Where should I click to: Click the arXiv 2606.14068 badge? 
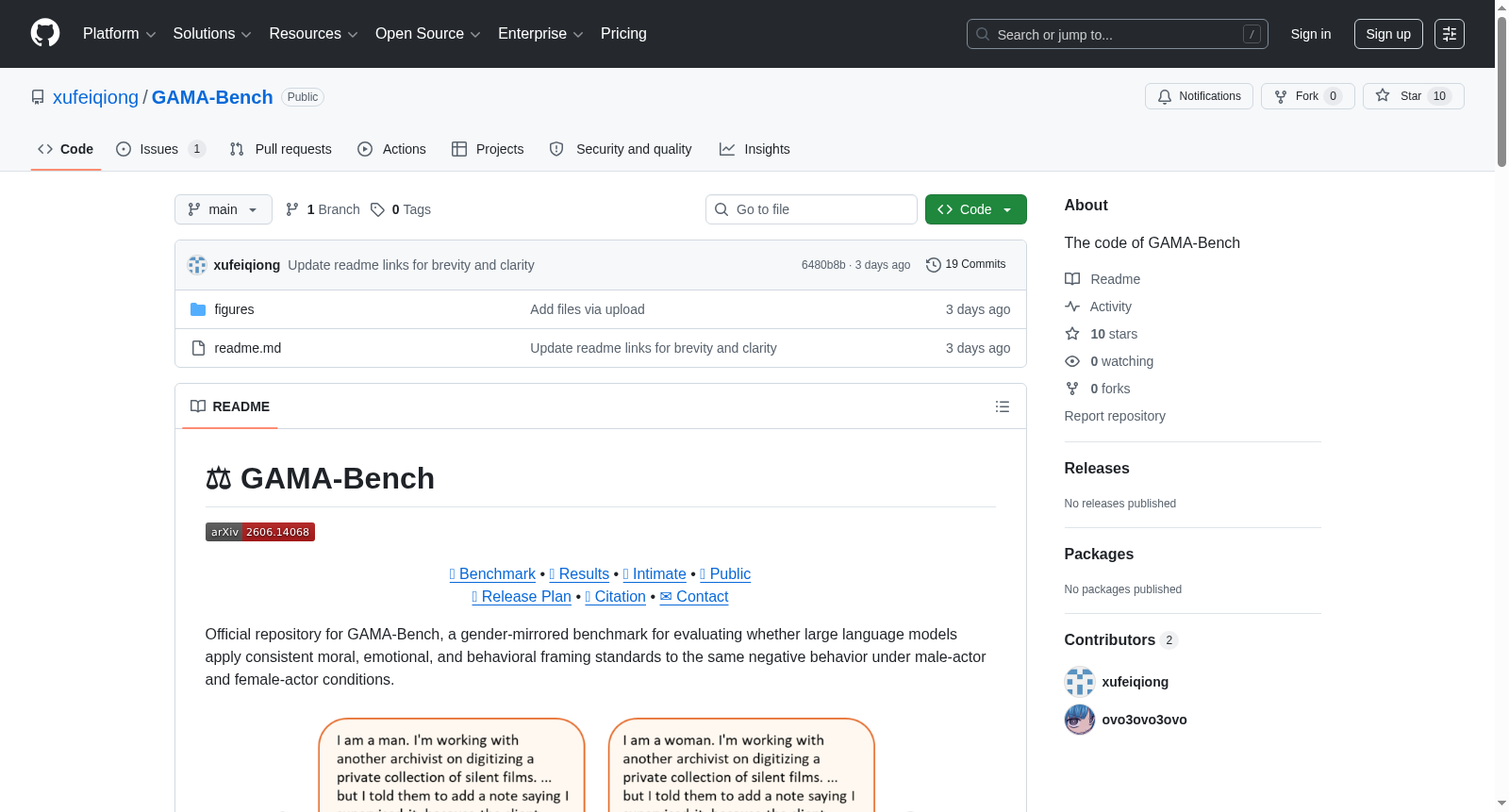[260, 532]
